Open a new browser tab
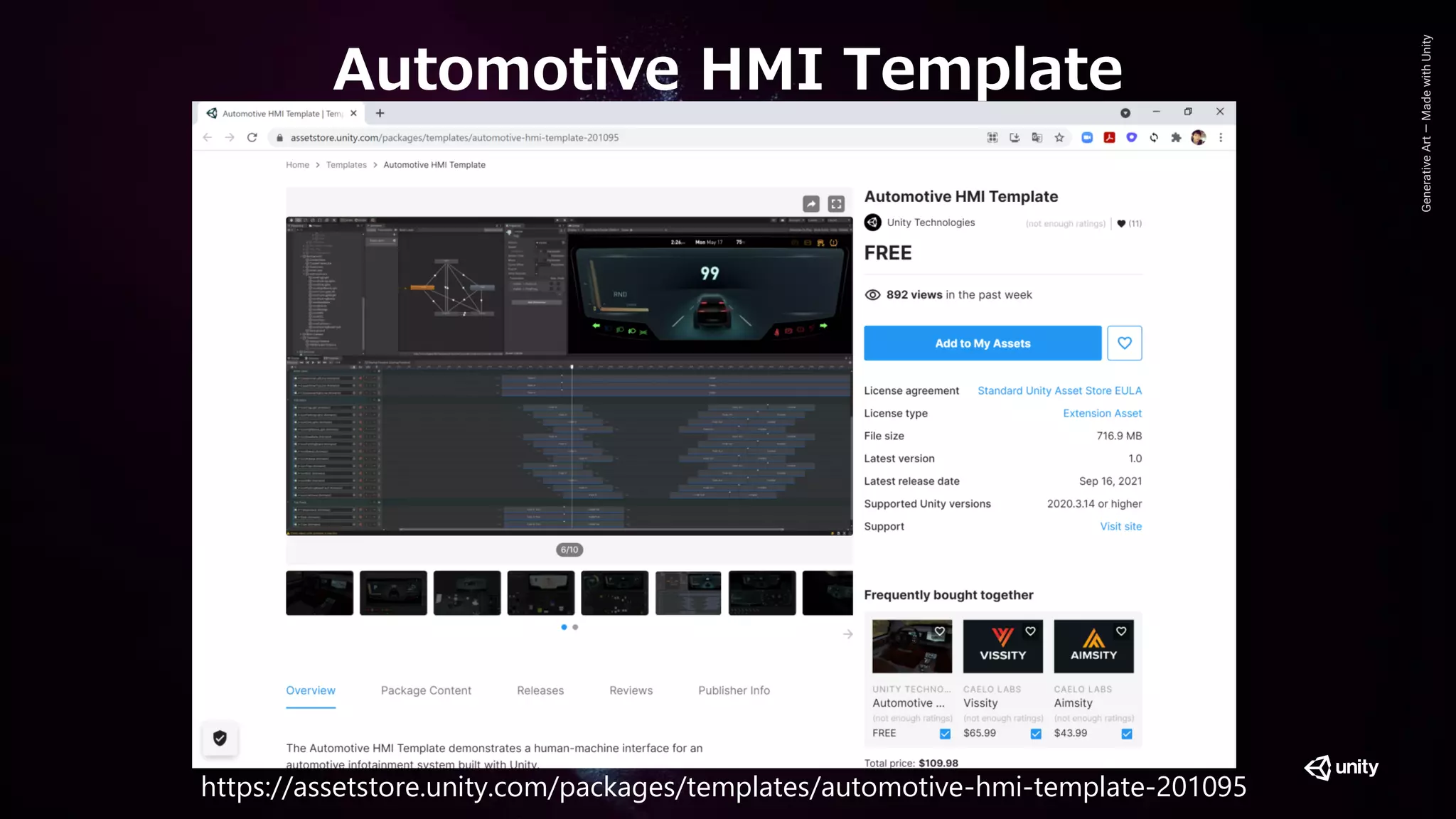1456x819 pixels. [x=380, y=113]
